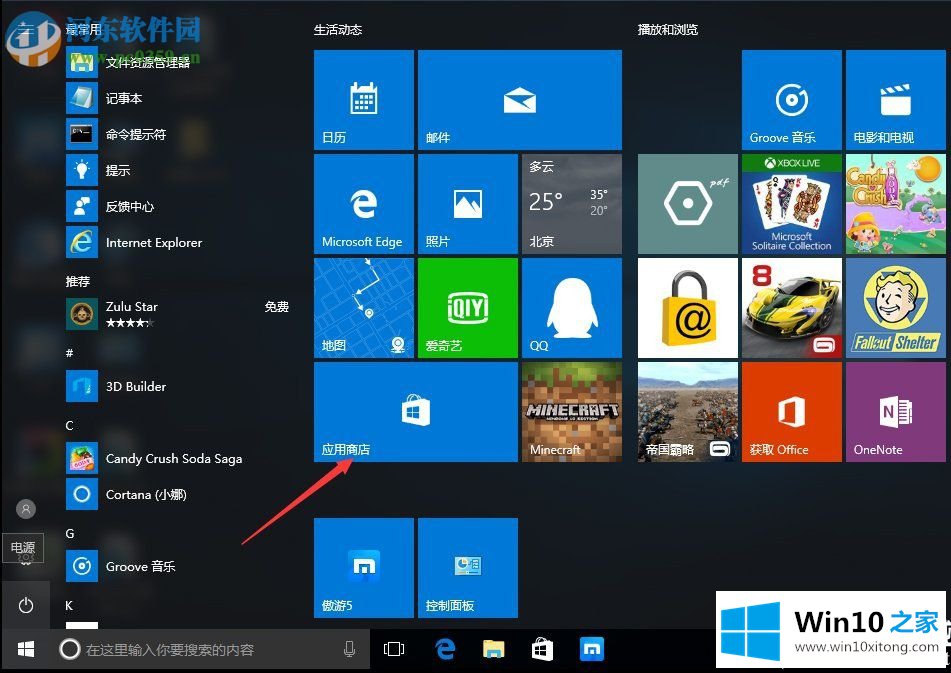Launch the Fallout Shelter tile
Image resolution: width=951 pixels, height=673 pixels.
896,308
